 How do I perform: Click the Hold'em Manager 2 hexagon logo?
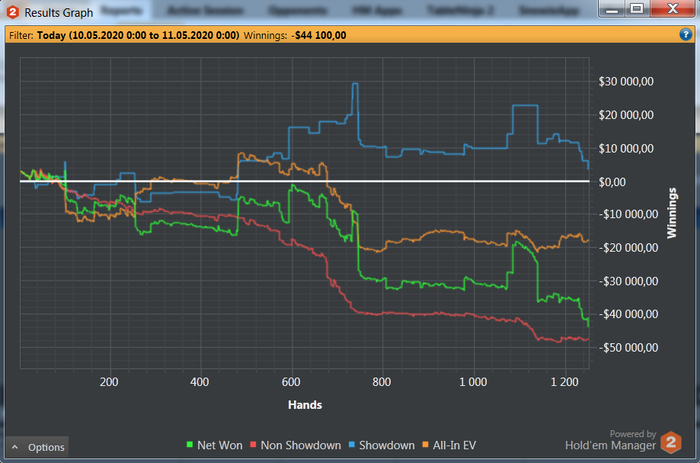671,442
